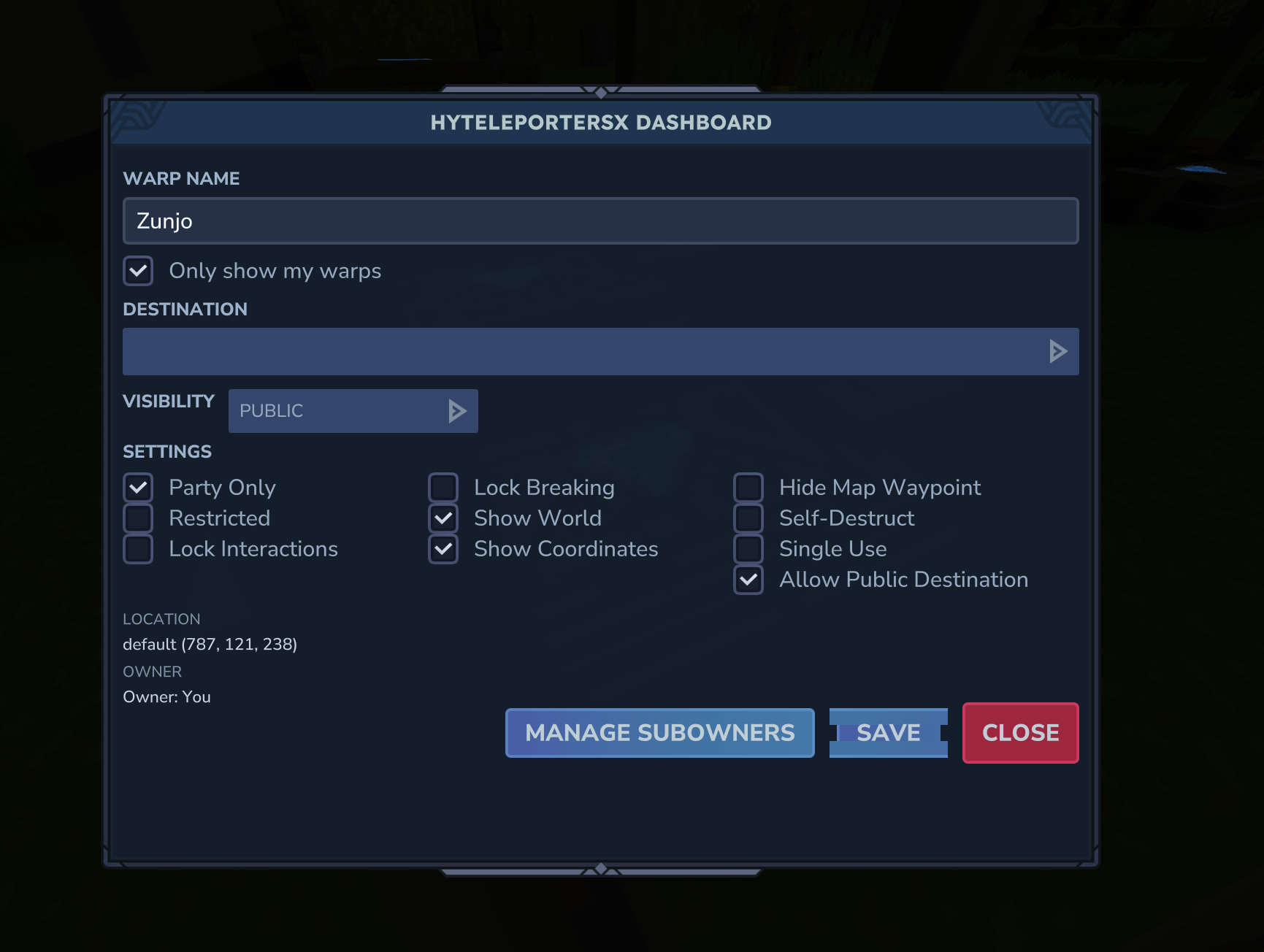
Task: Enable the Restricted checkbox
Action: coord(138,518)
